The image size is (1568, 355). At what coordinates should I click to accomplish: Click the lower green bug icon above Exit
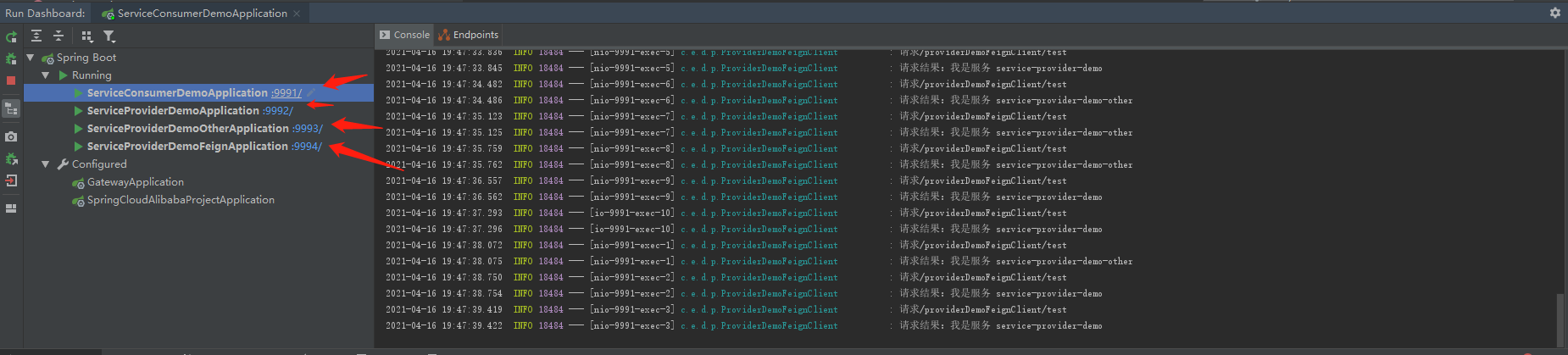point(11,158)
